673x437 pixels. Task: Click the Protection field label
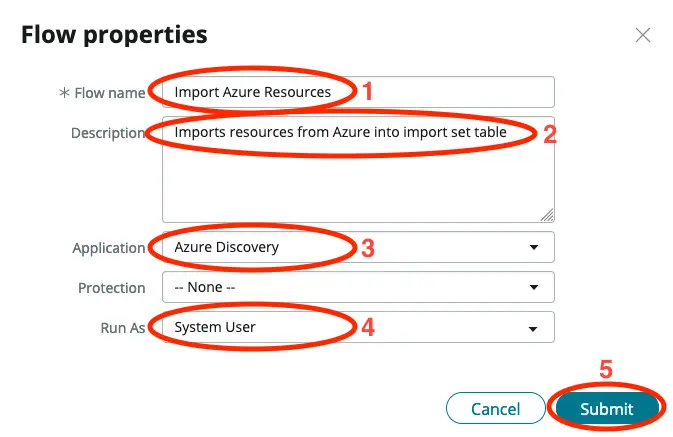(112, 287)
